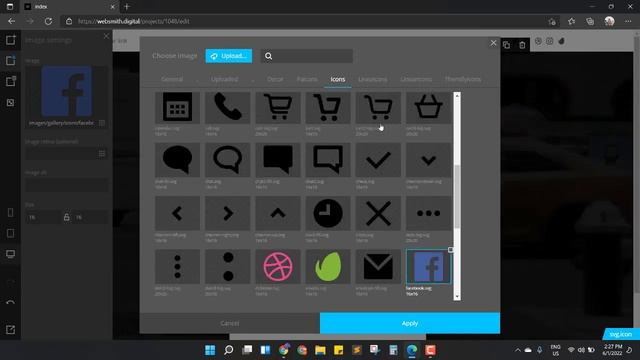Click the Facebook image preview in Image settings

(67, 92)
